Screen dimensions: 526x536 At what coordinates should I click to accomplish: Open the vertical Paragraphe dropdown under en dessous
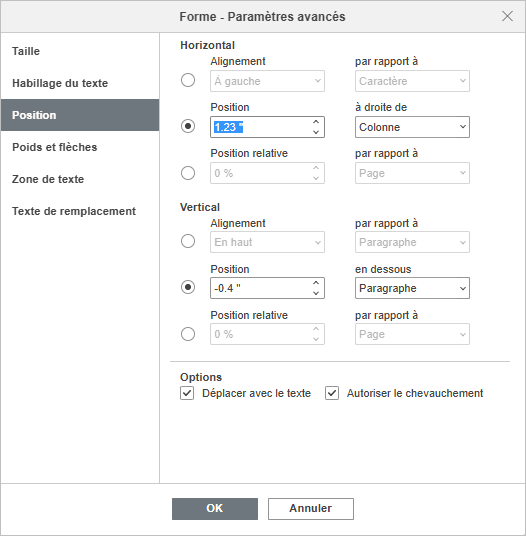412,288
